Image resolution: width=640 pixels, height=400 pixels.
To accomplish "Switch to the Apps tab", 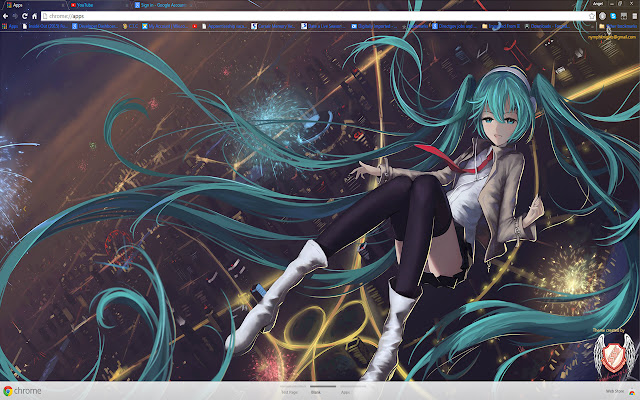I will coord(33,5).
